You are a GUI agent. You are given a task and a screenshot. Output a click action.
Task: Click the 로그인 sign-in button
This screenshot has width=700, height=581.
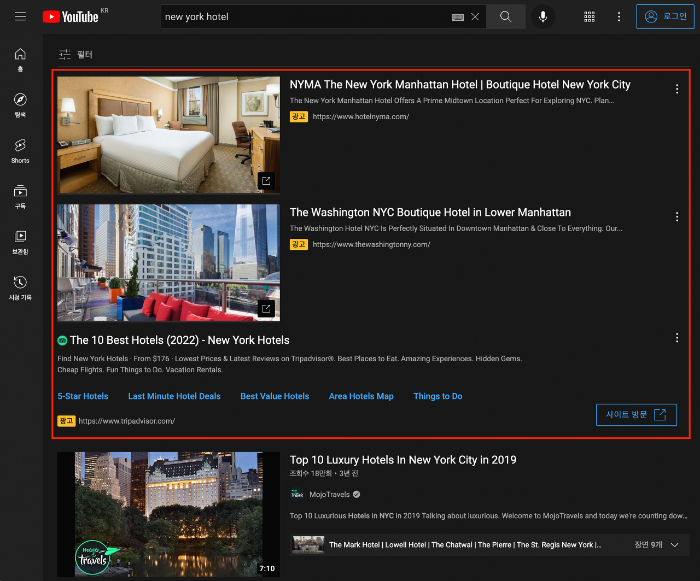(x=665, y=17)
